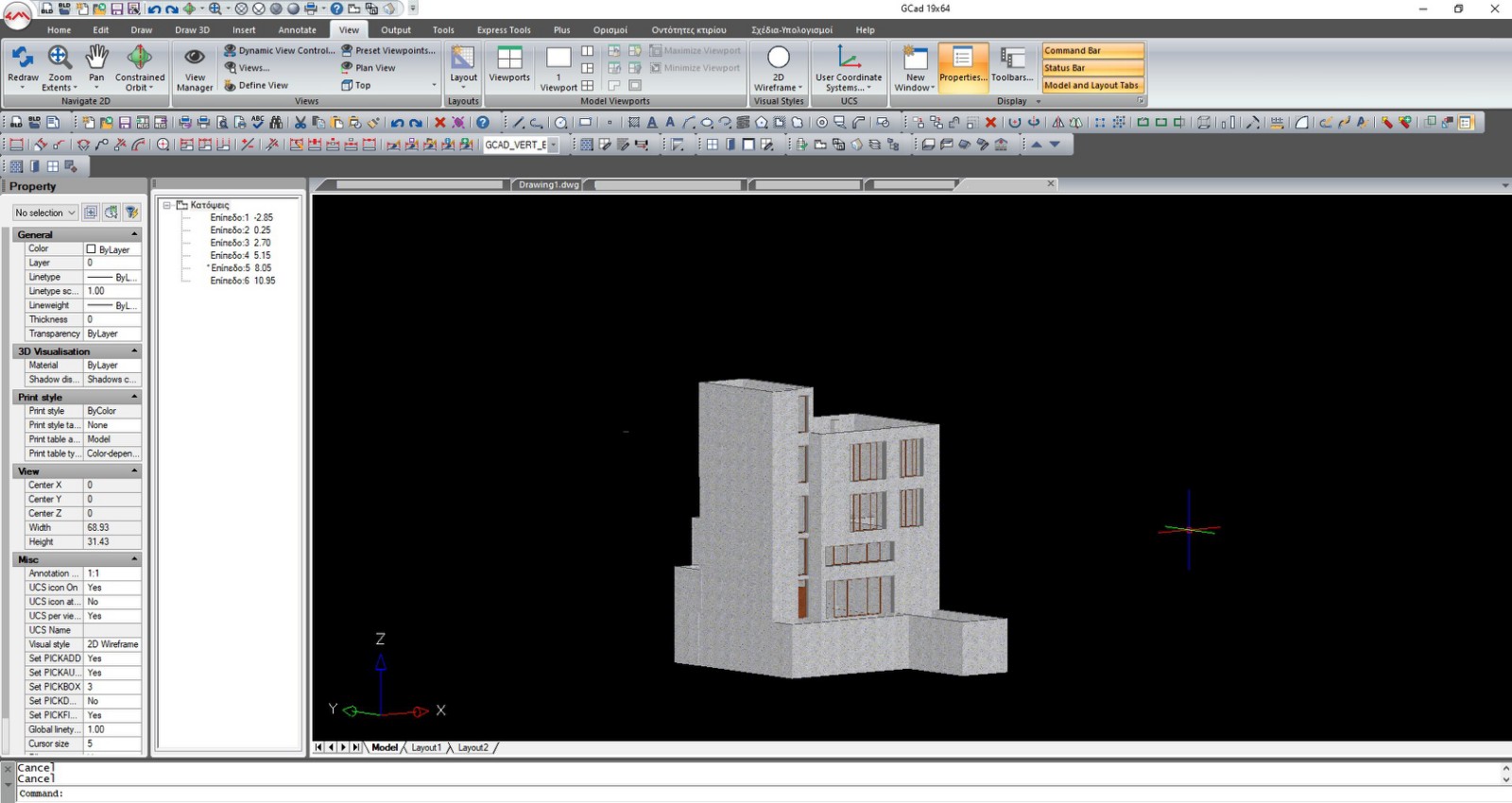
Task: Toggle the Status Bar display
Action: pos(1092,67)
